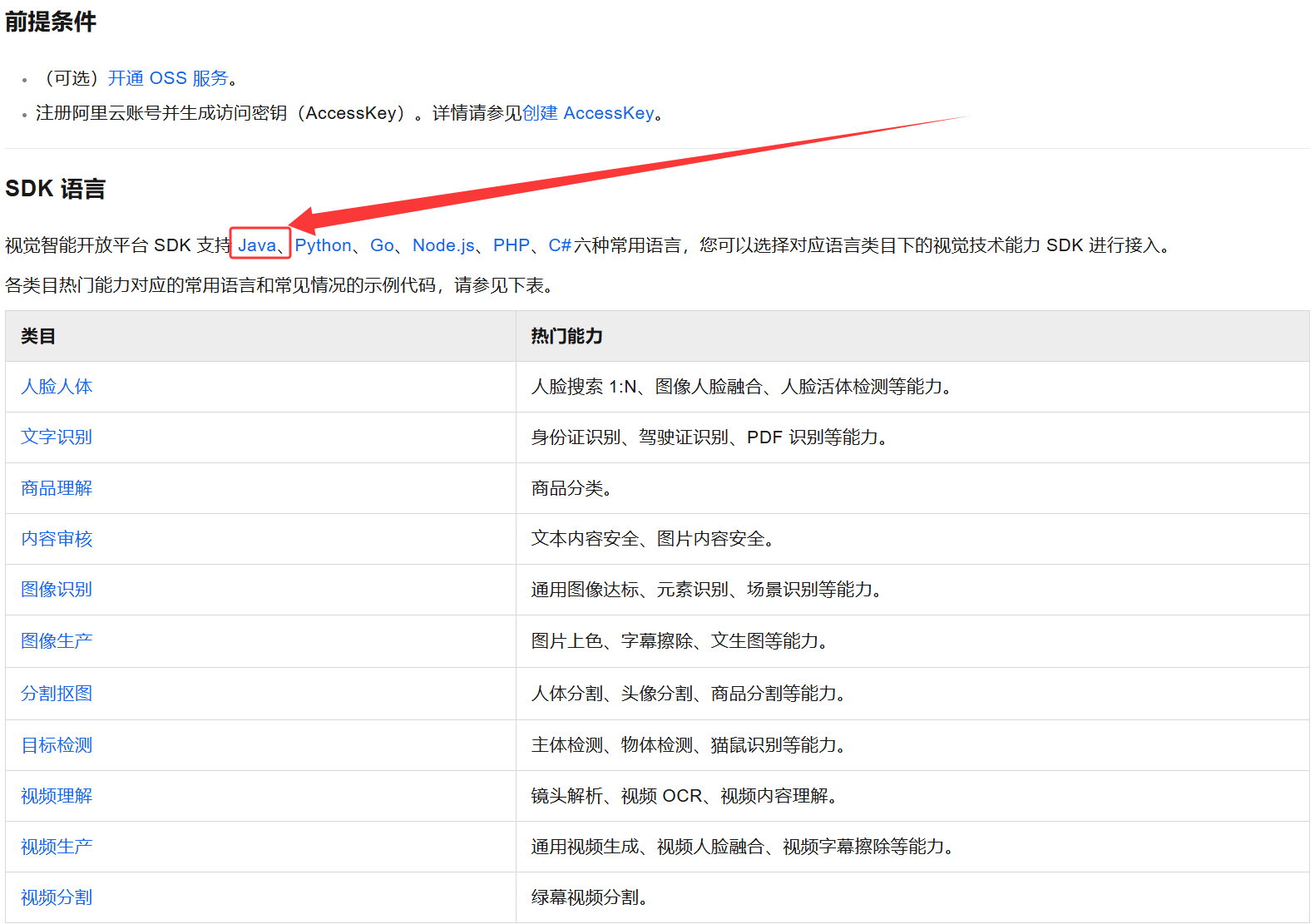Select the Go SDK link
Screen dimensions: 1315x924
(x=382, y=245)
